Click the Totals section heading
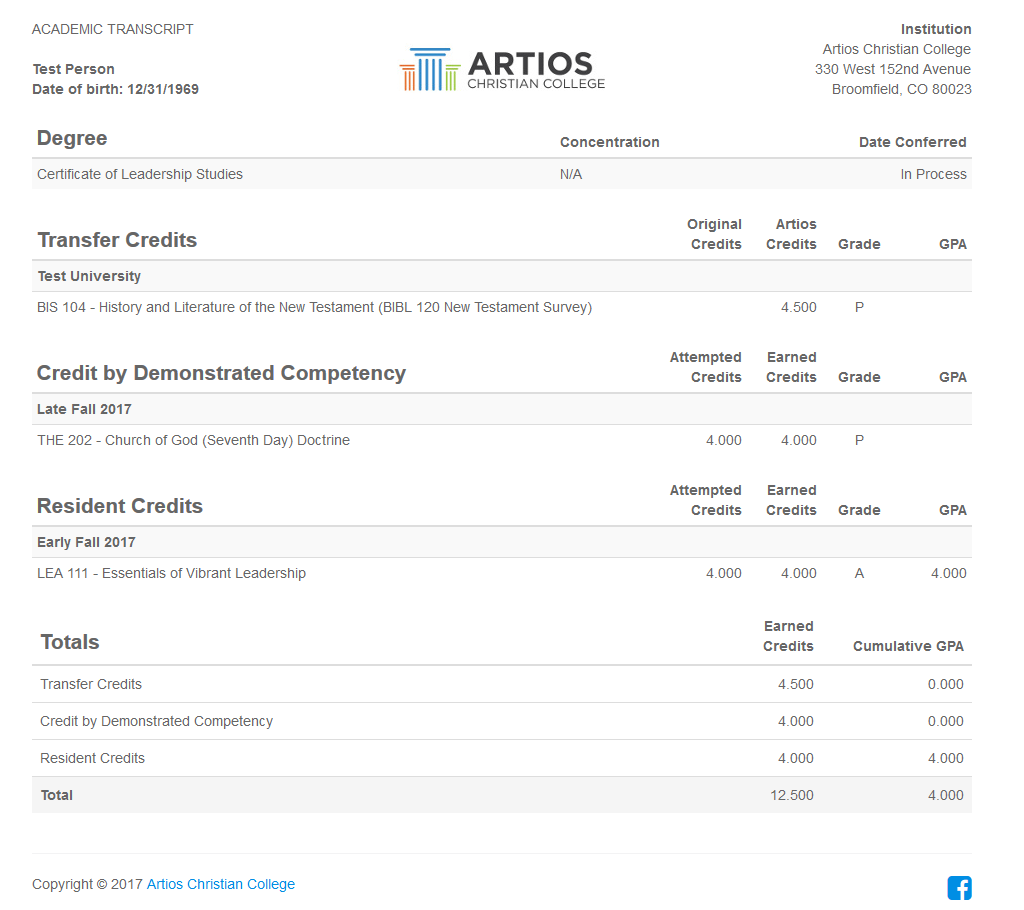 70,642
